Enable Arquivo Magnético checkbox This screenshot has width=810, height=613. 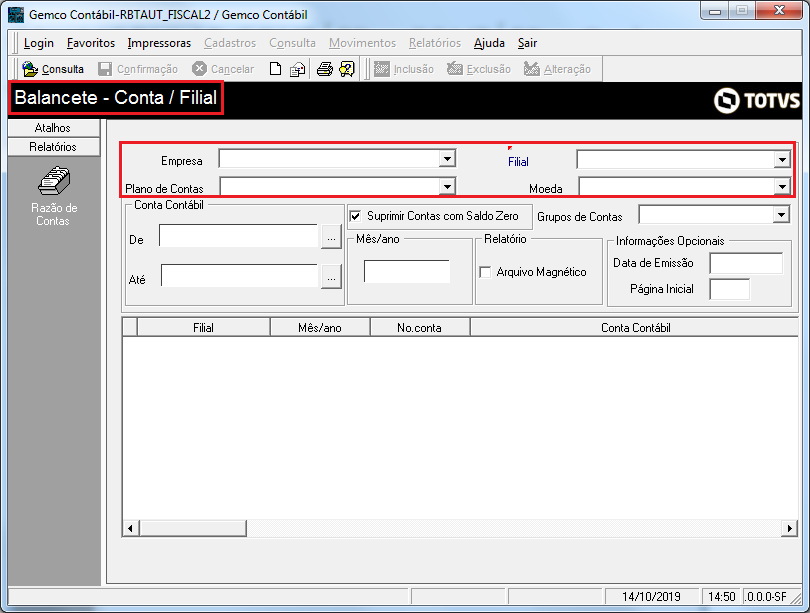485,272
